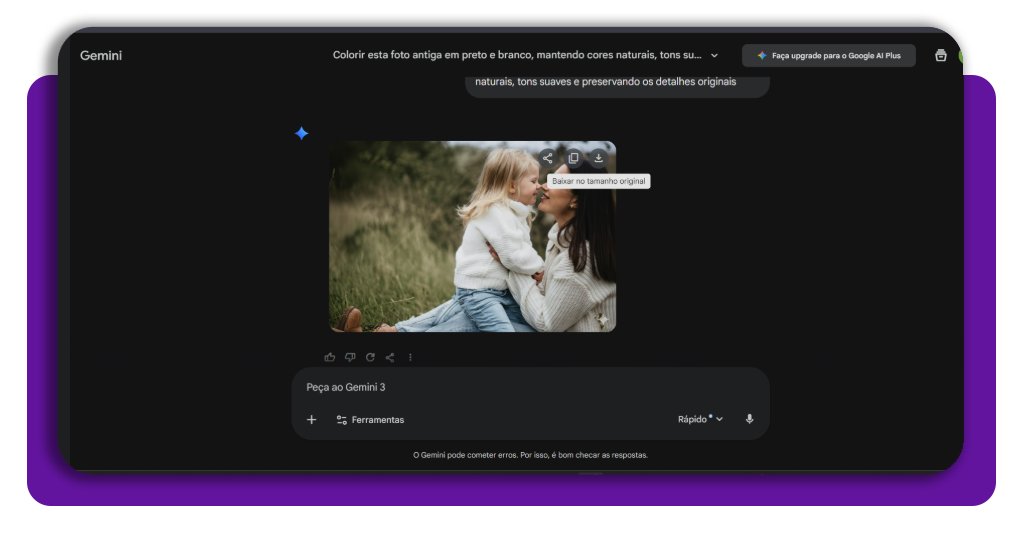Open the three-dot more options menu
The image size is (1024, 536).
coord(410,357)
